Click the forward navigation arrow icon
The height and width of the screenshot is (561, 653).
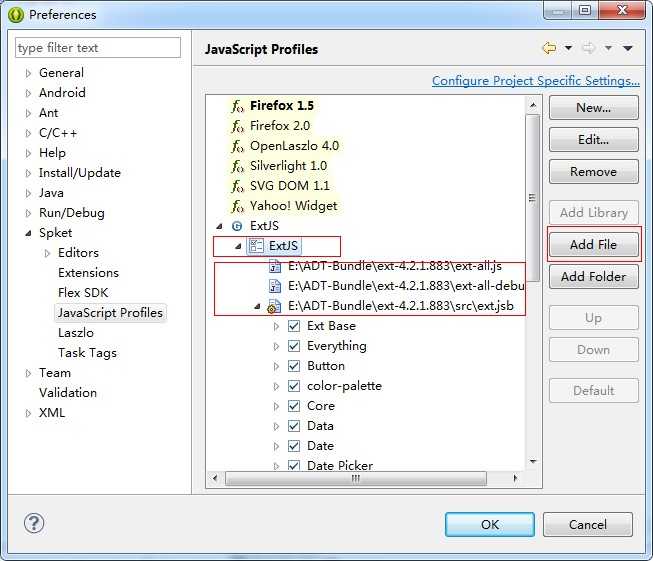pos(588,48)
